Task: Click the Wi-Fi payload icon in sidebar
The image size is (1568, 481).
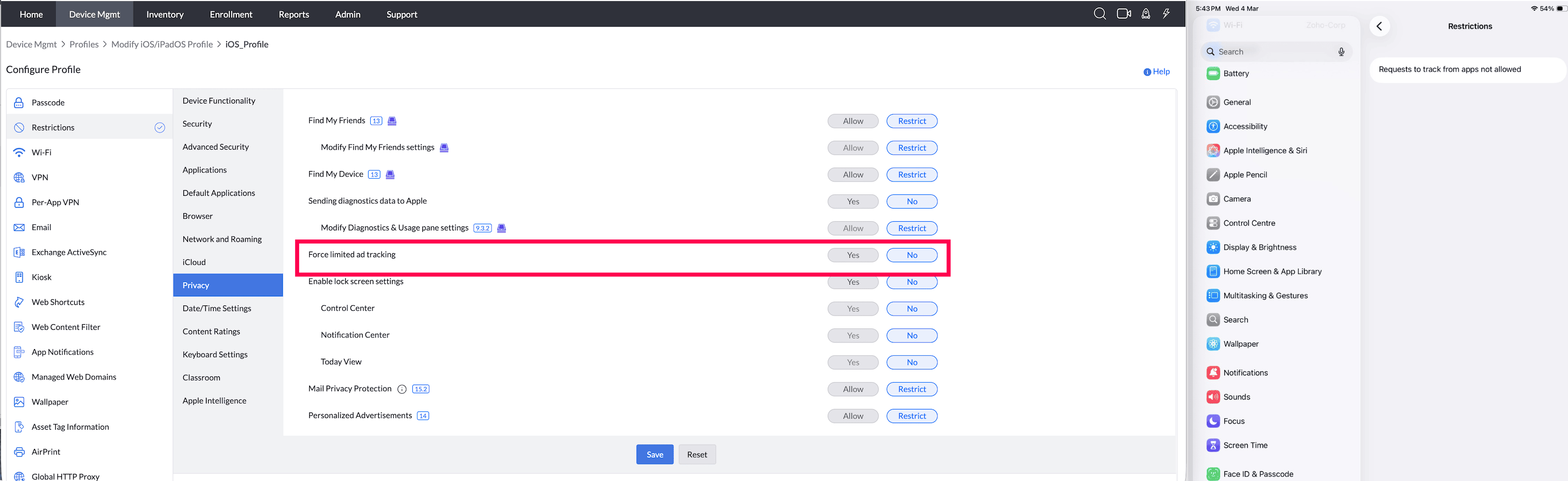Action: tap(19, 152)
